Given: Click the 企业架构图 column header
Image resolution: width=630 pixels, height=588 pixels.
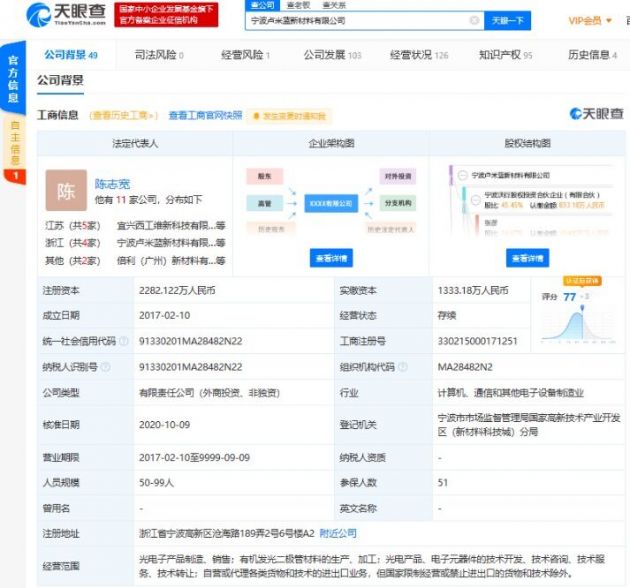Looking at the screenshot, I should [x=331, y=143].
